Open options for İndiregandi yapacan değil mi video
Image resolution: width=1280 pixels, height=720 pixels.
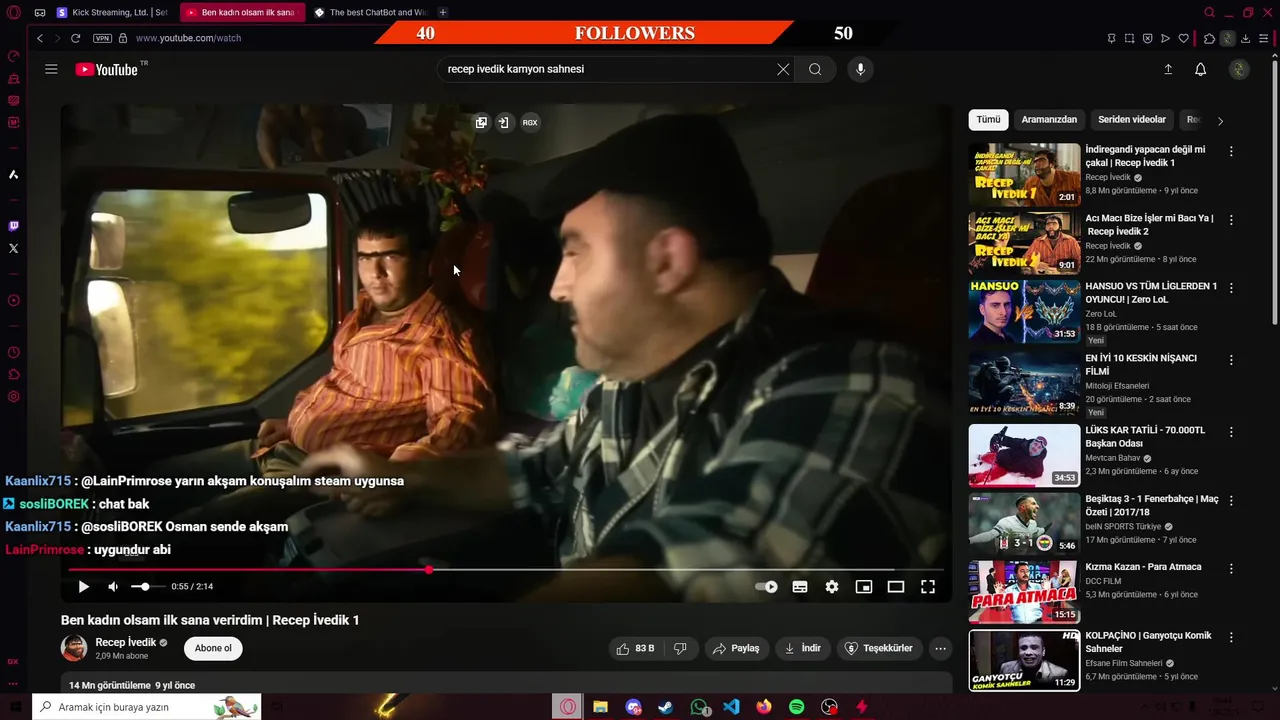pos(1231,151)
